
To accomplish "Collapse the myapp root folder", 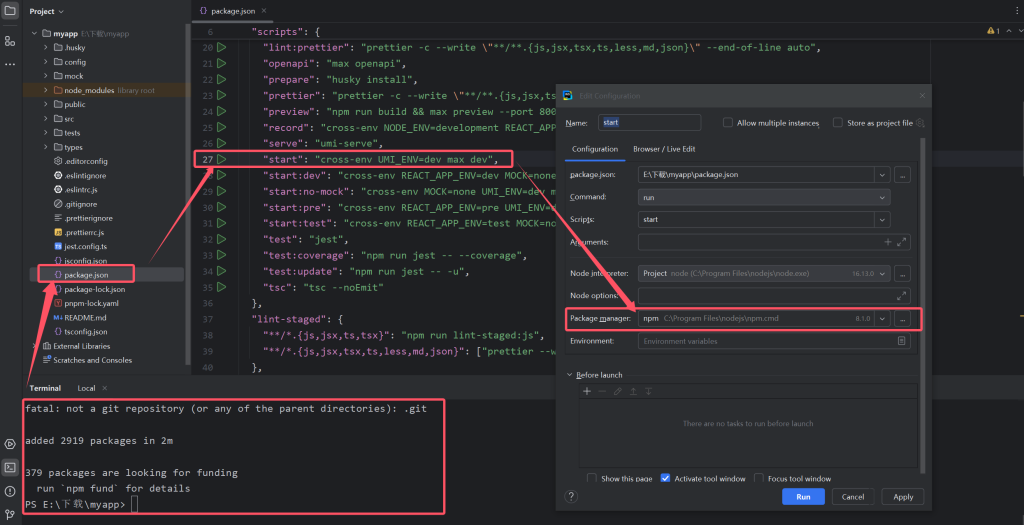I will point(34,33).
